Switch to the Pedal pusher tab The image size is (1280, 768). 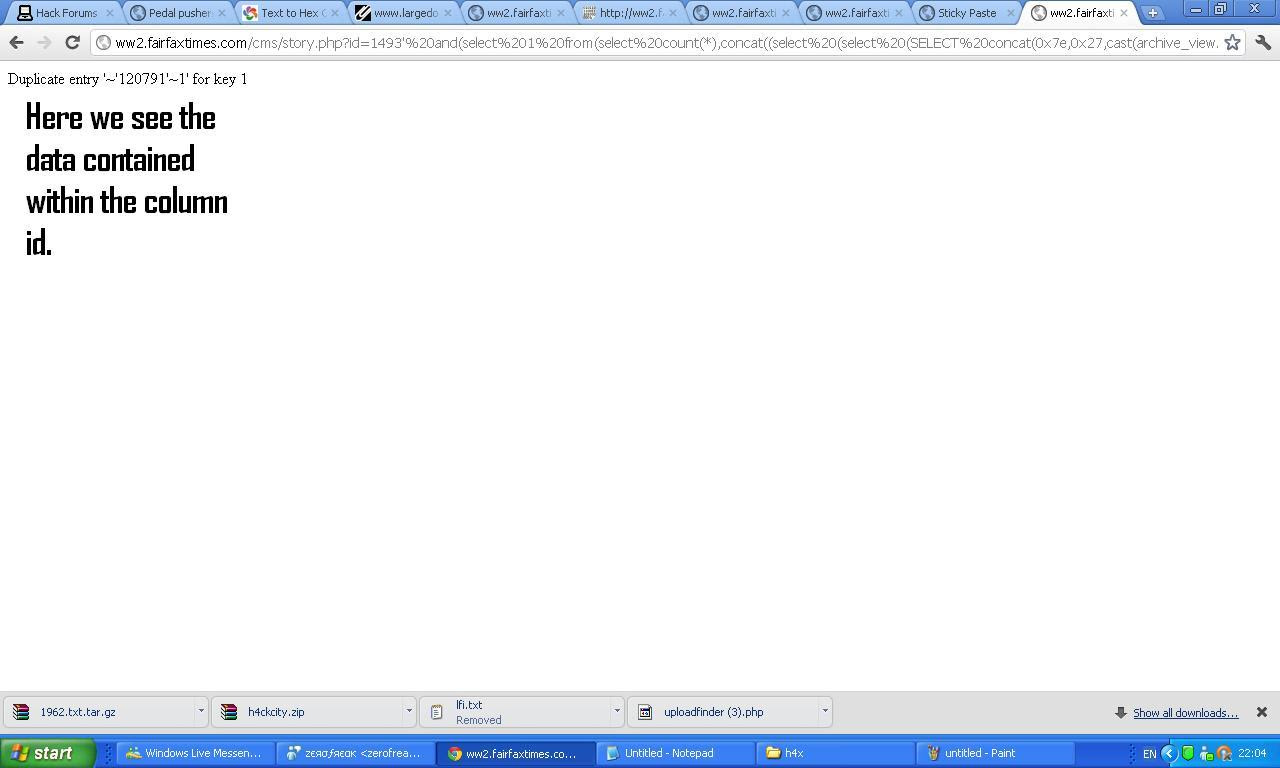(179, 13)
